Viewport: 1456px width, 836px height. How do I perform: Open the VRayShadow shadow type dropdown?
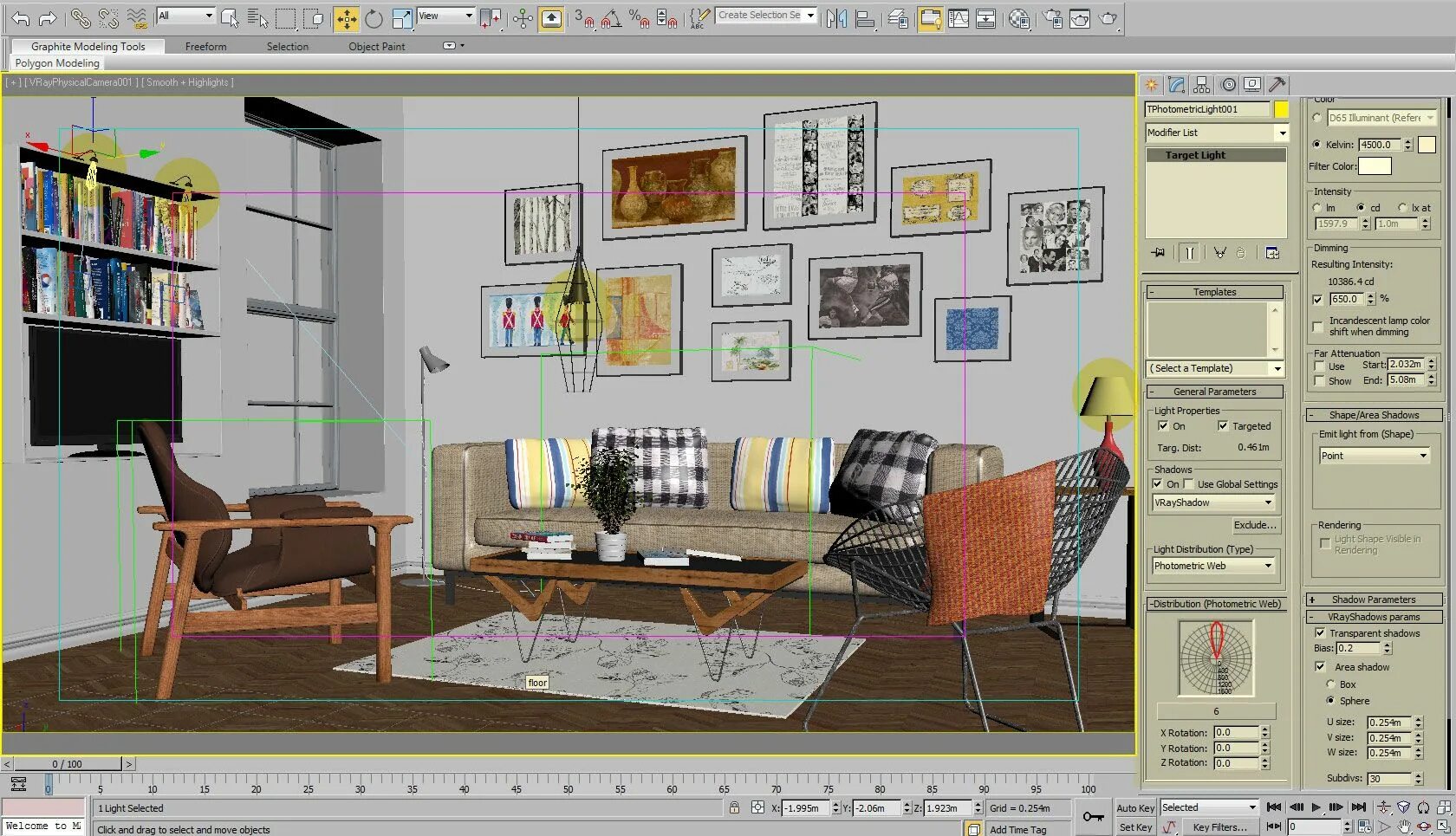coord(1212,502)
